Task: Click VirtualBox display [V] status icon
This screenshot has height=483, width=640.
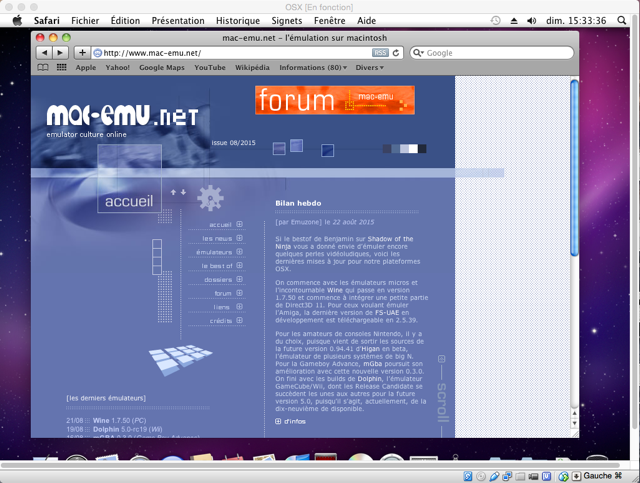Action: [547, 476]
